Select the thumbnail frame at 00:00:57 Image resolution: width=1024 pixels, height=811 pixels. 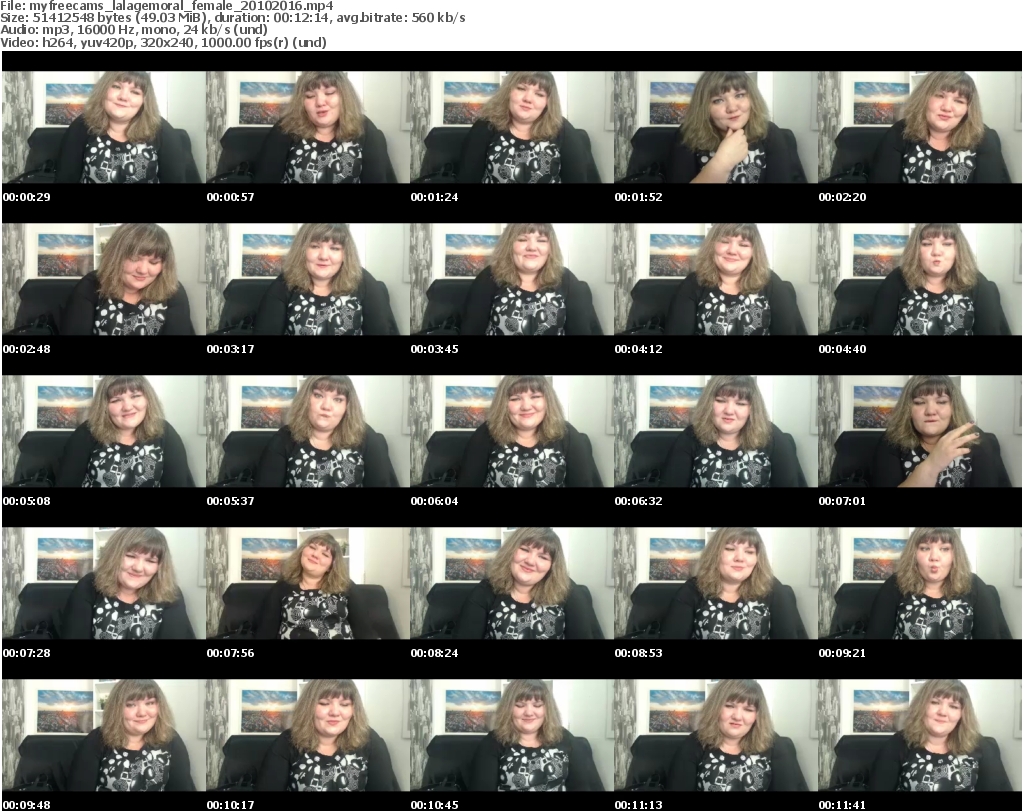[x=308, y=127]
